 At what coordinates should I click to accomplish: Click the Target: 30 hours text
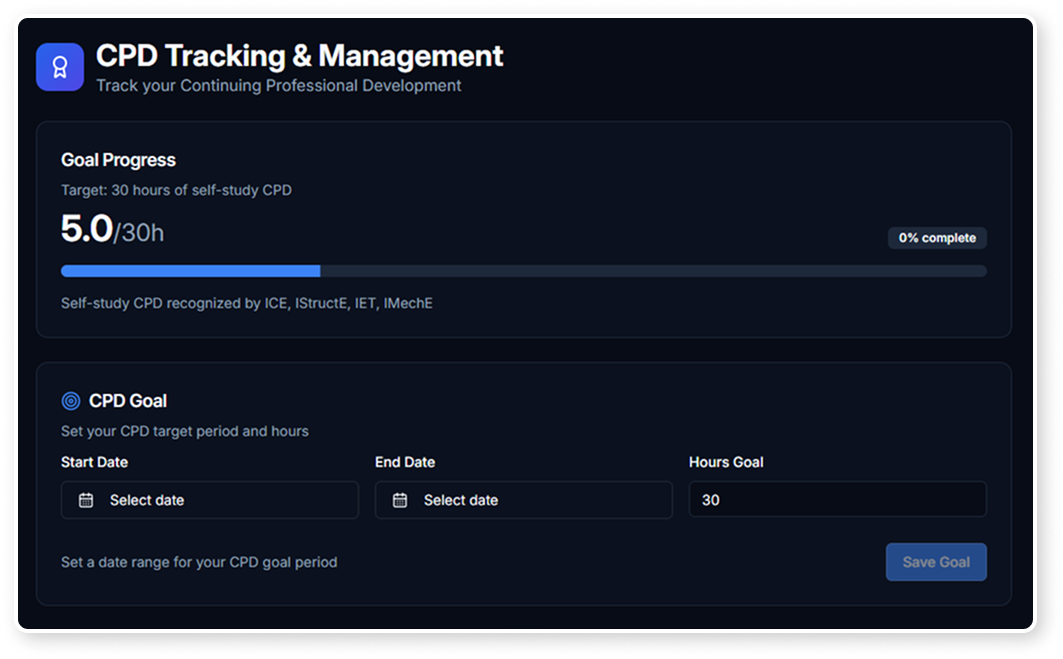176,191
